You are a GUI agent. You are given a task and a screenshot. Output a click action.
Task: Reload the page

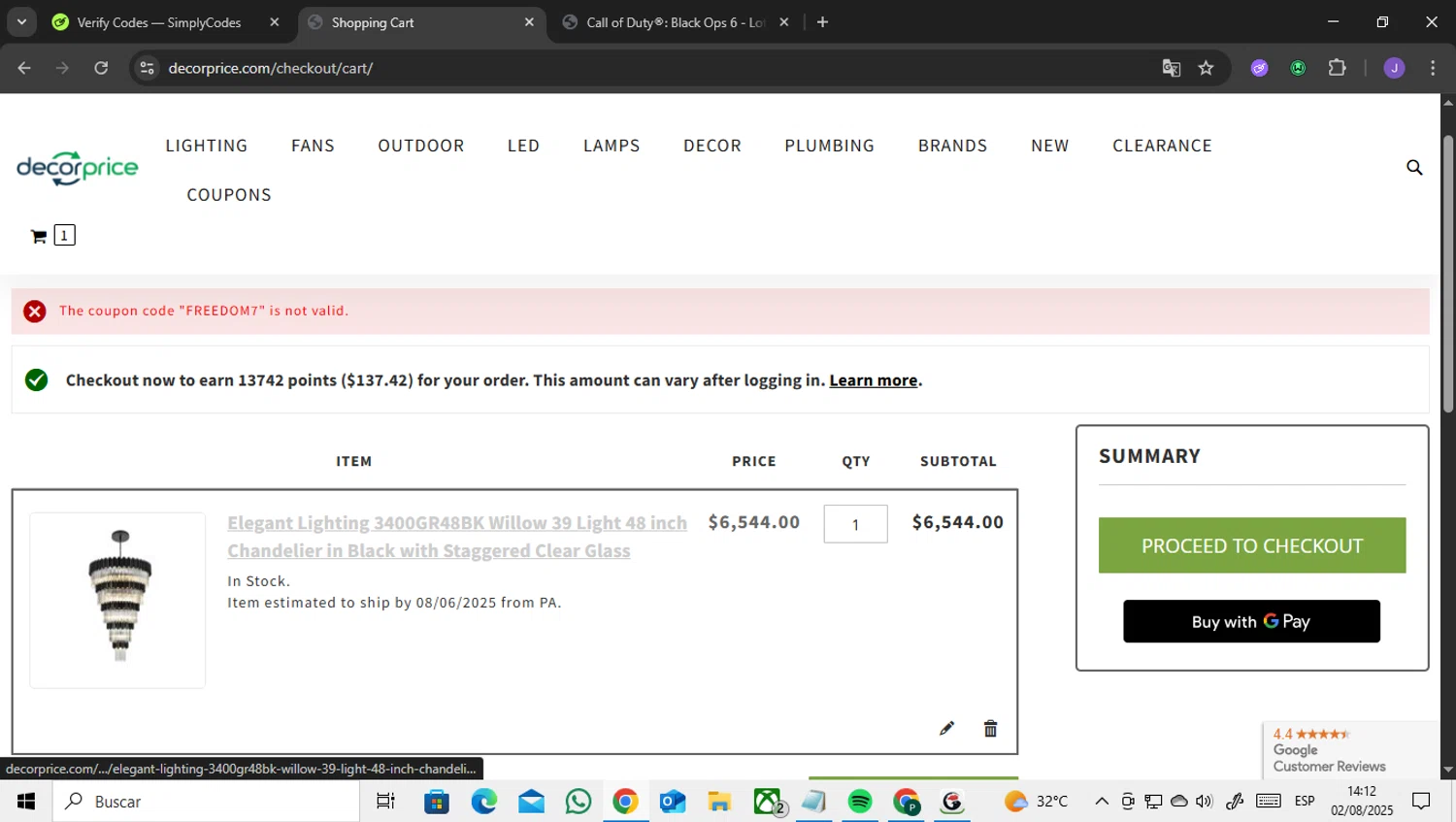(101, 68)
